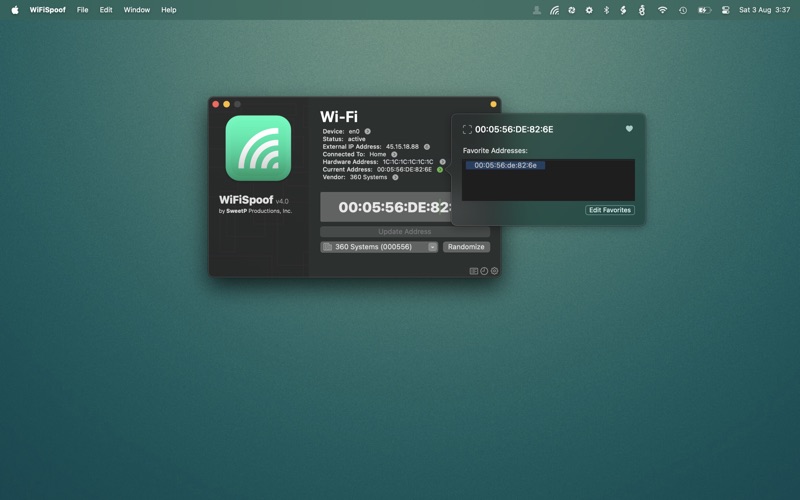The height and width of the screenshot is (500, 800).
Task: Click the arrow icon next to Connected To Home
Action: (x=394, y=154)
